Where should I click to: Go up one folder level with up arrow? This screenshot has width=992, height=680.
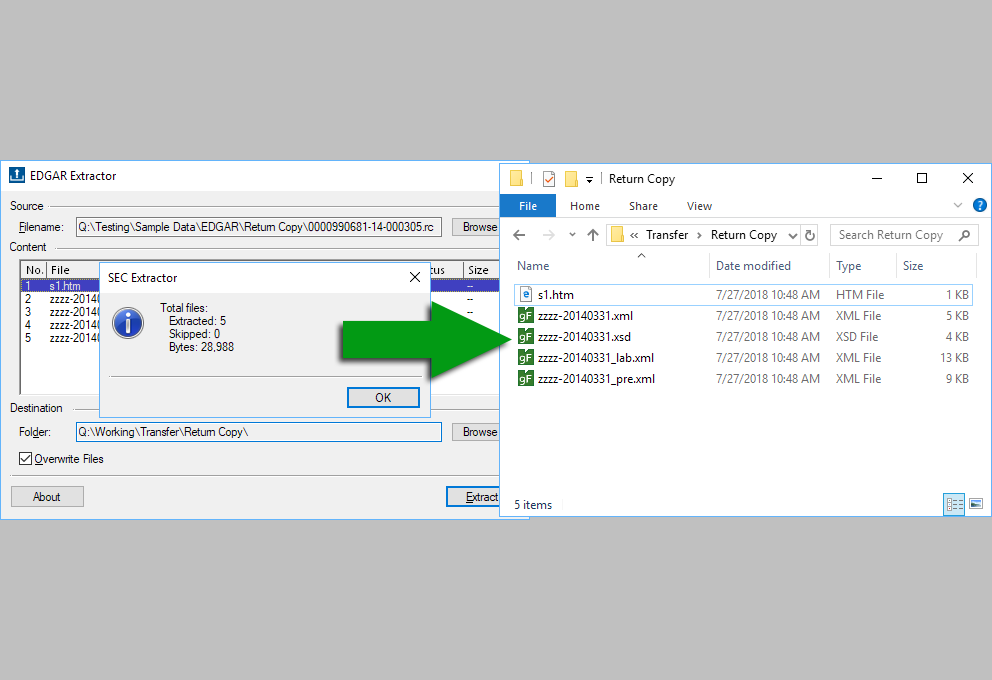[593, 235]
